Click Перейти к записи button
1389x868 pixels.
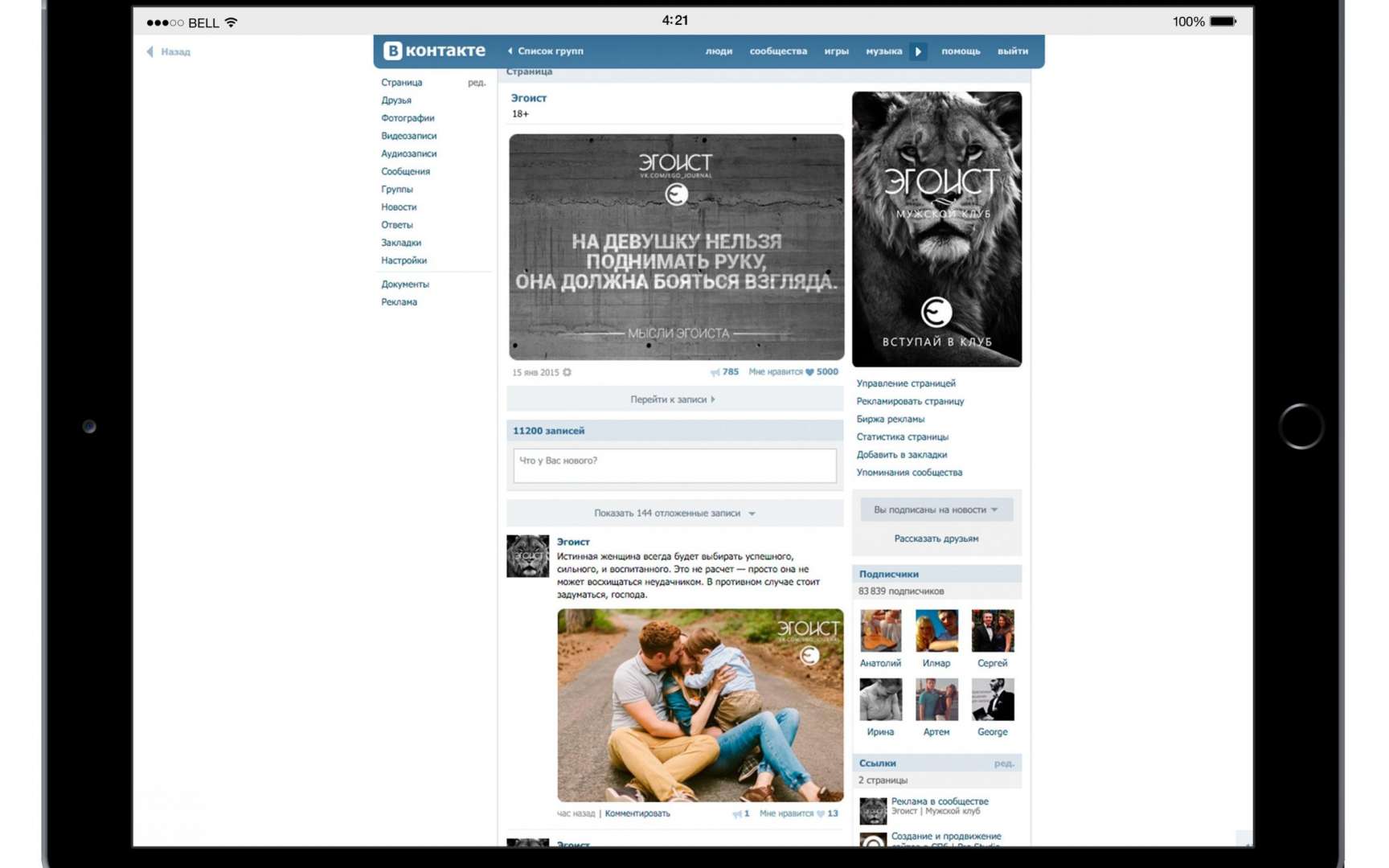674,399
